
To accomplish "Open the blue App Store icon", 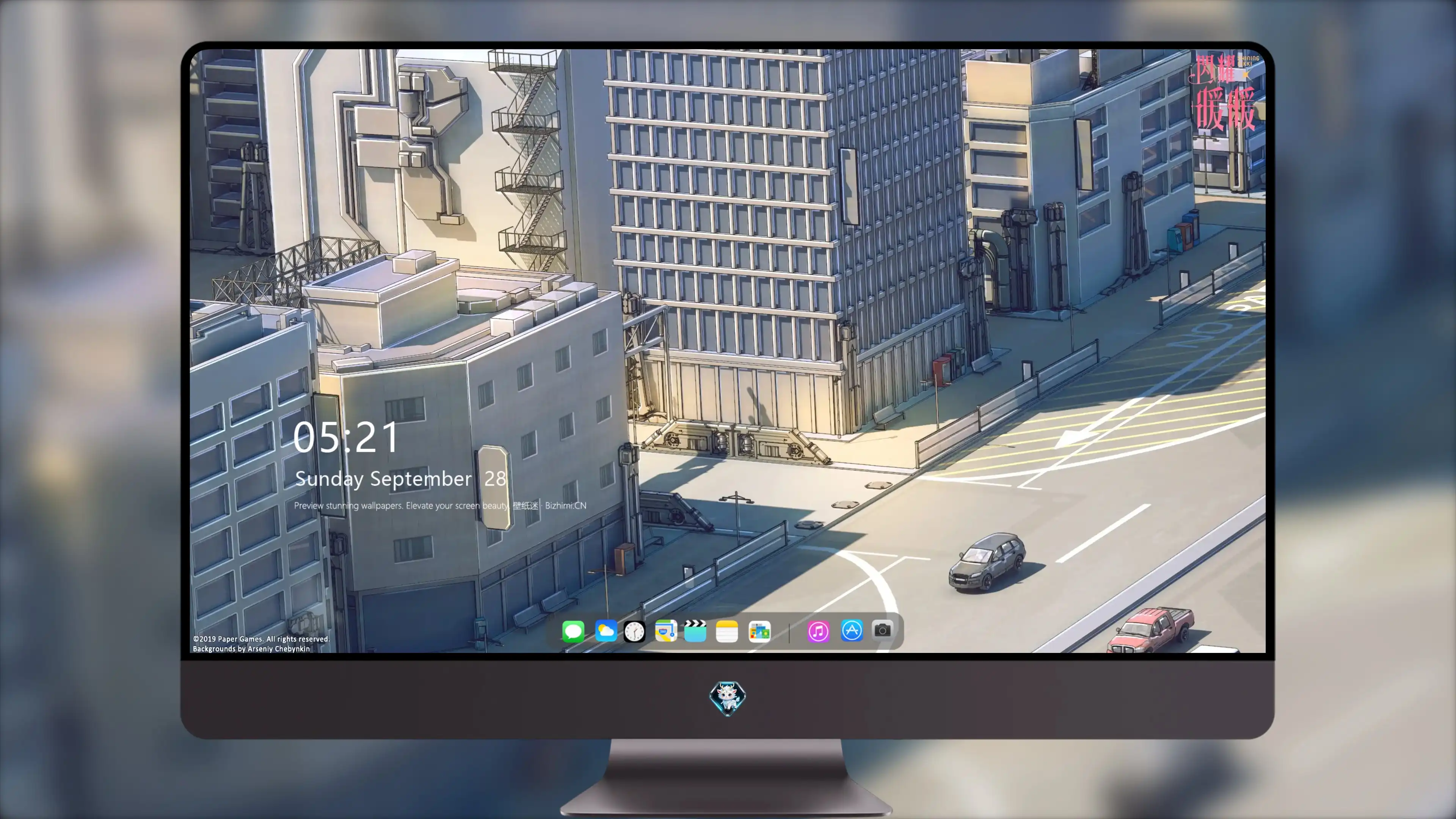I will tap(852, 630).
